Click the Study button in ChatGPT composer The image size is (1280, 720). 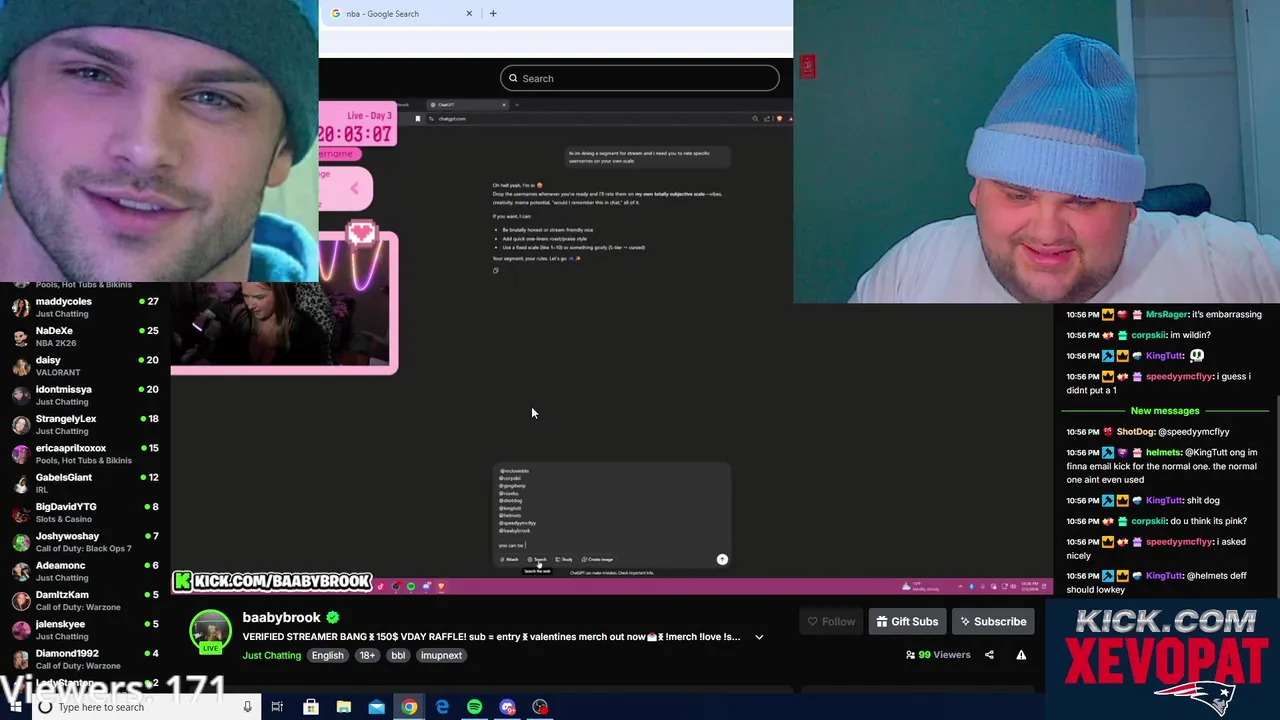(x=565, y=560)
